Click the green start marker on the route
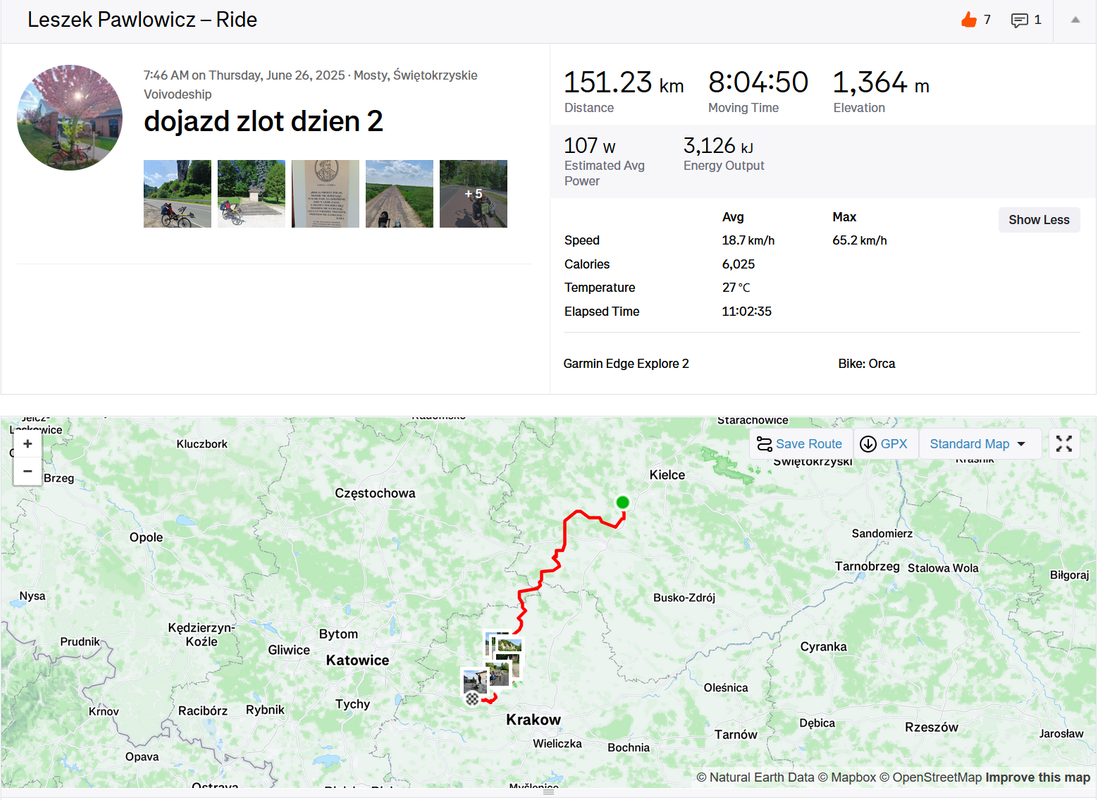 tap(622, 502)
